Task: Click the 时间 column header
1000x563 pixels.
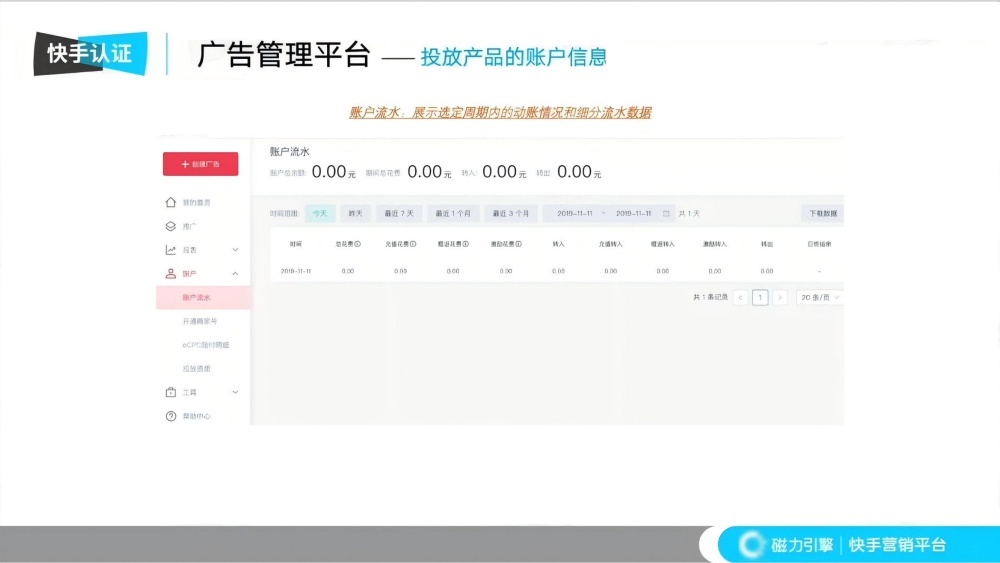Action: [295, 244]
